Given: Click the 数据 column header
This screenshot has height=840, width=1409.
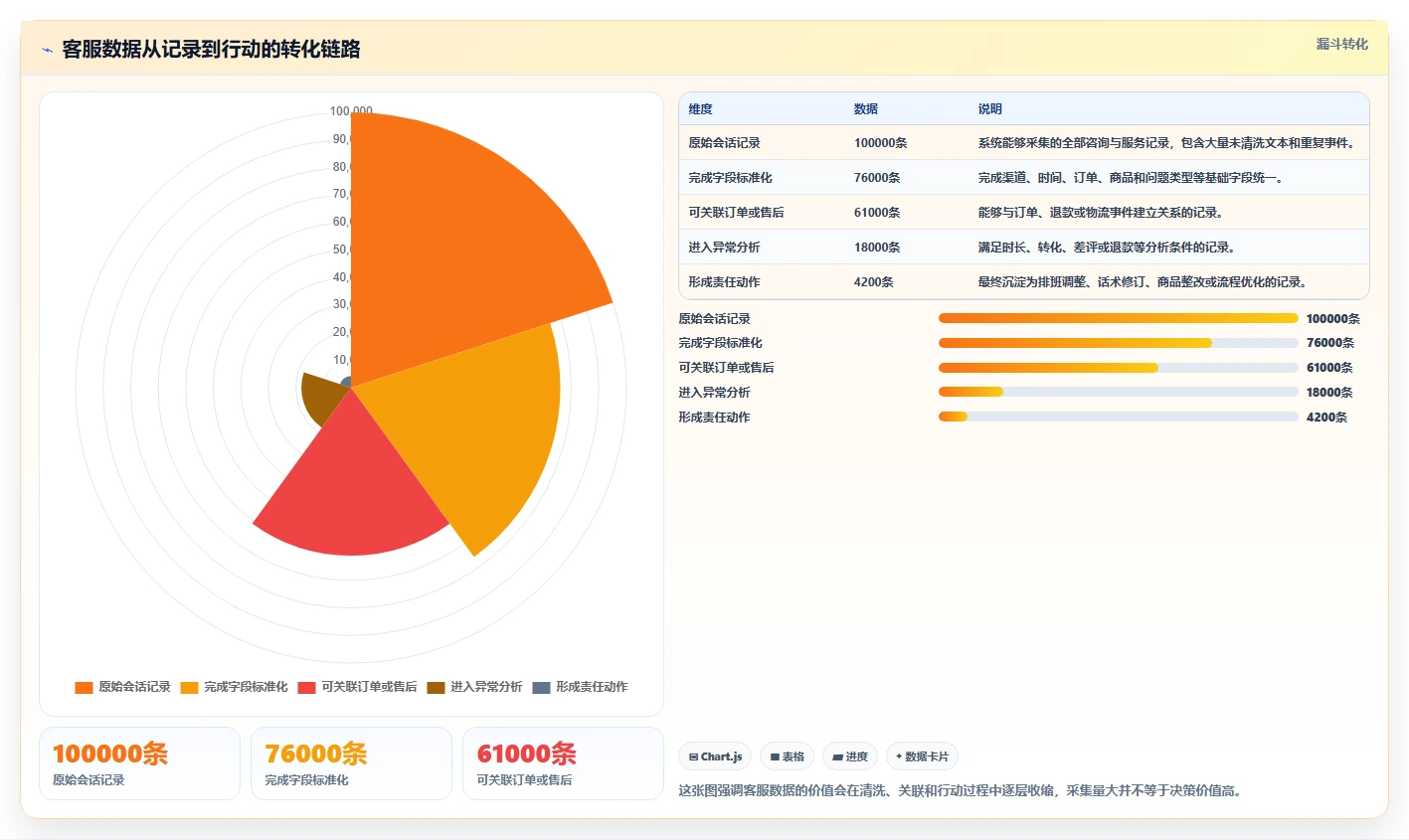Looking at the screenshot, I should point(866,109).
